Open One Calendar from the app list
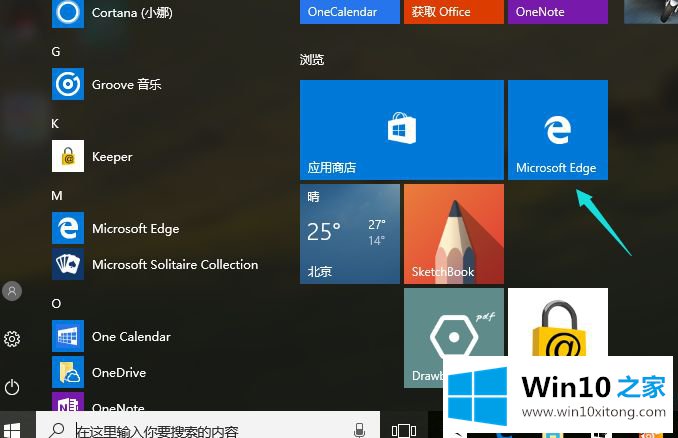Viewport: 678px width, 438px height. 112,336
